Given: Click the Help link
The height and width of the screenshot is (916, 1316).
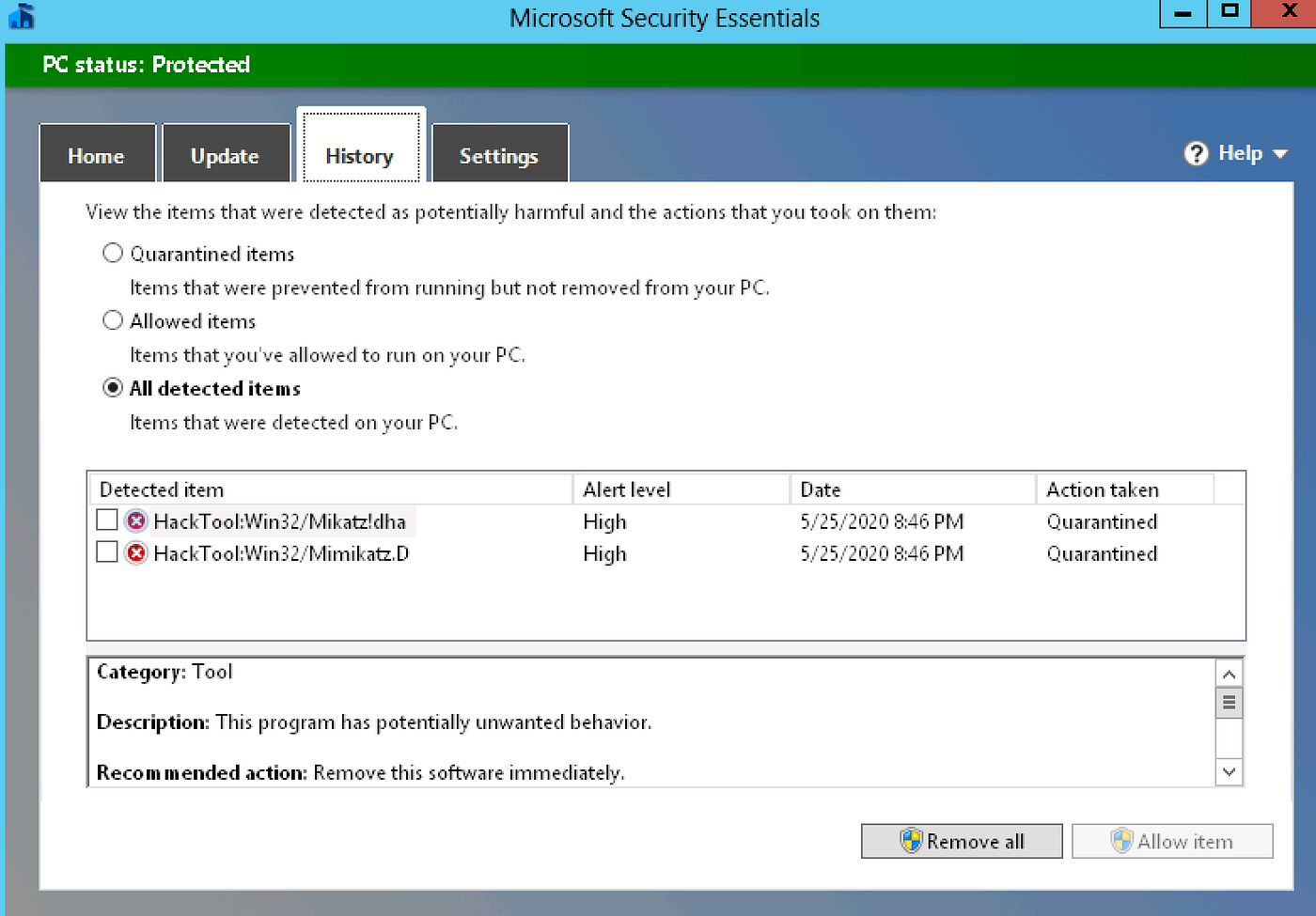Looking at the screenshot, I should click(1240, 153).
